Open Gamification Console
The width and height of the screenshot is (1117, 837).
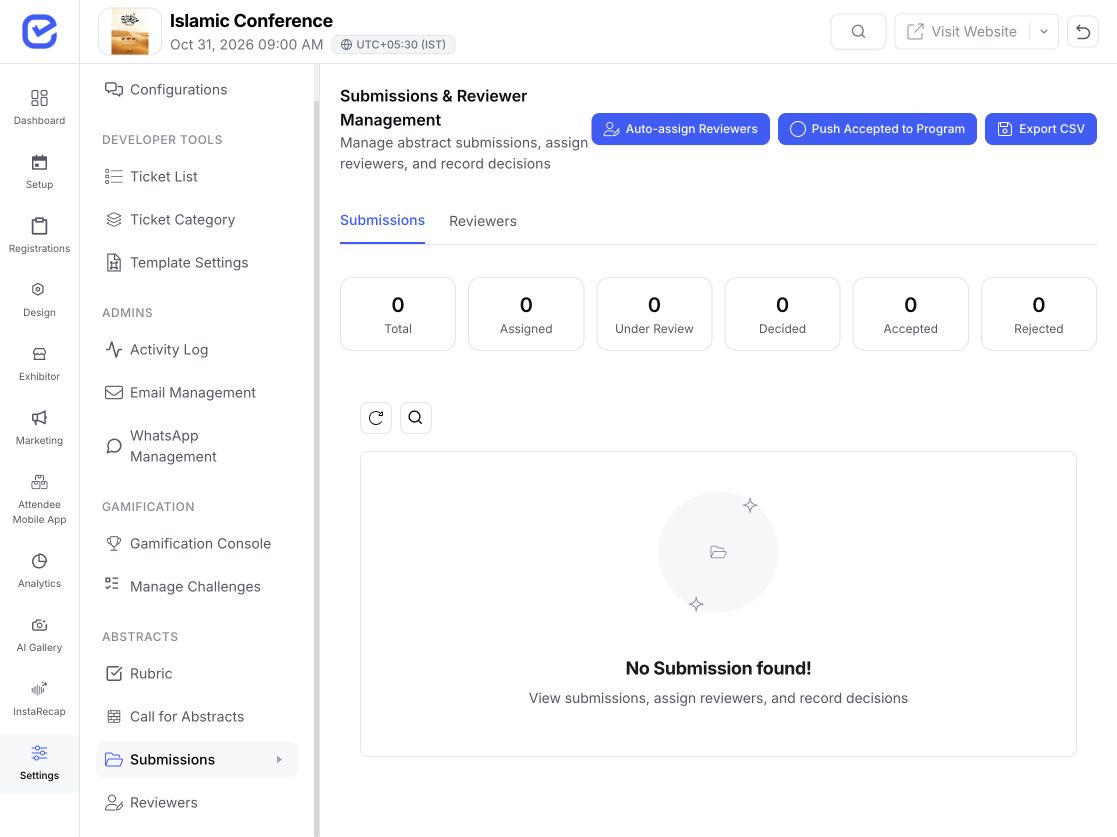coord(197,544)
